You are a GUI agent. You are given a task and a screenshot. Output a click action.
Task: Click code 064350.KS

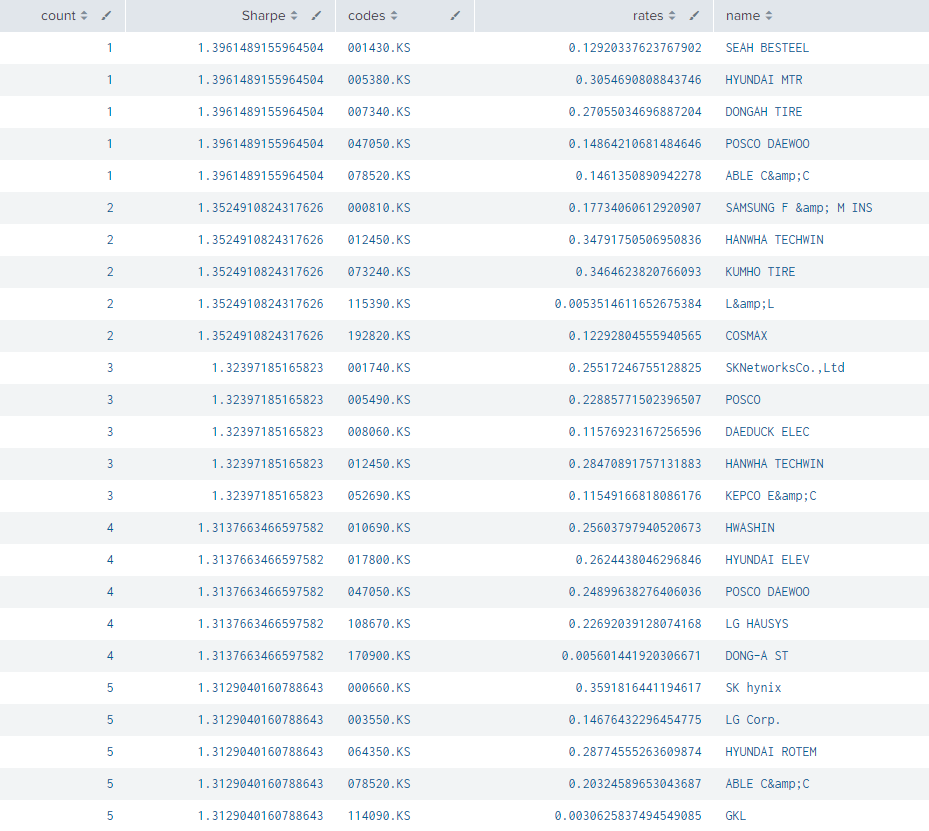[379, 752]
